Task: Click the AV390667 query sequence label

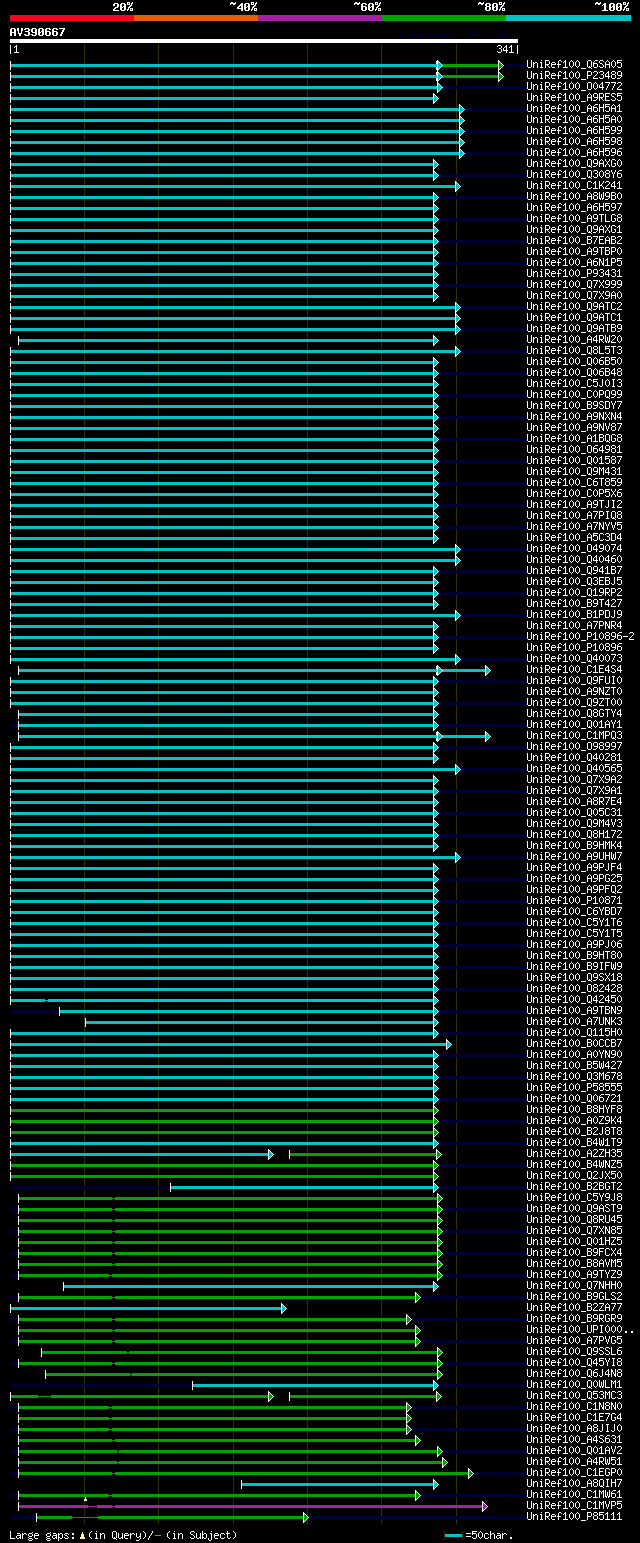Action: [x=38, y=32]
